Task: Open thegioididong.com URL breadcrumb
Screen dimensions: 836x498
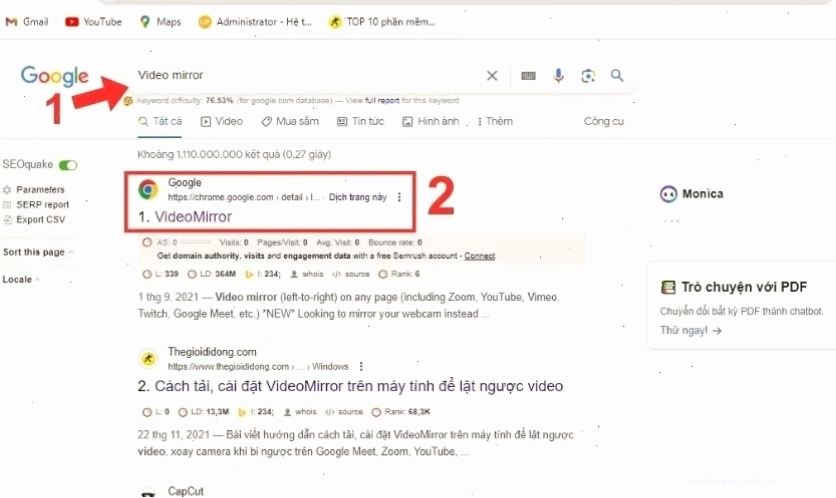Action: point(258,367)
